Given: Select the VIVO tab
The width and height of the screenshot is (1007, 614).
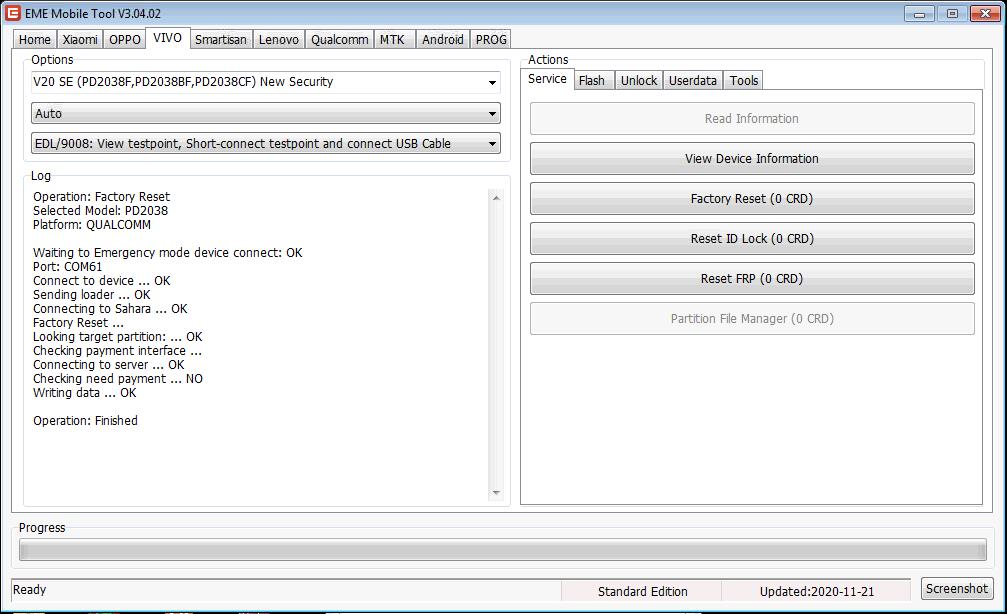Looking at the screenshot, I should [x=168, y=38].
